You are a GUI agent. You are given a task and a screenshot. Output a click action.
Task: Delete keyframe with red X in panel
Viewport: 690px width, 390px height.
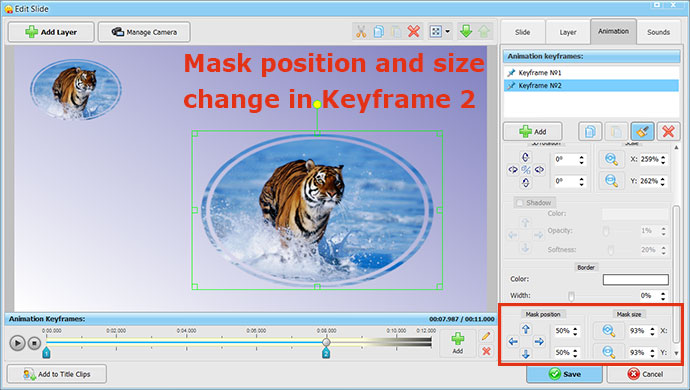[668, 131]
